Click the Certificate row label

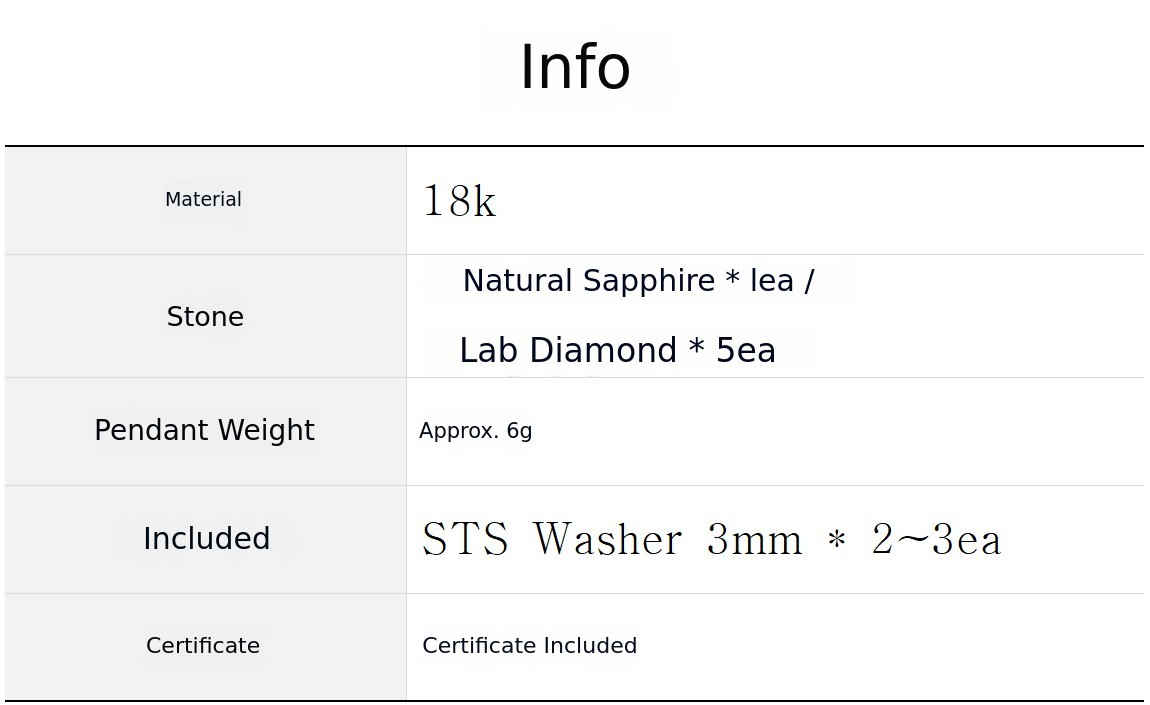(x=203, y=646)
